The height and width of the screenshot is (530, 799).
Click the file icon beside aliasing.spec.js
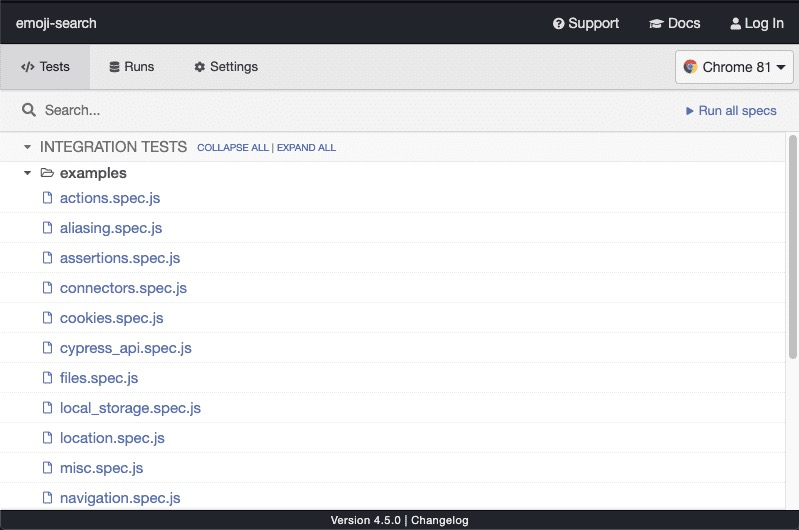coord(47,228)
